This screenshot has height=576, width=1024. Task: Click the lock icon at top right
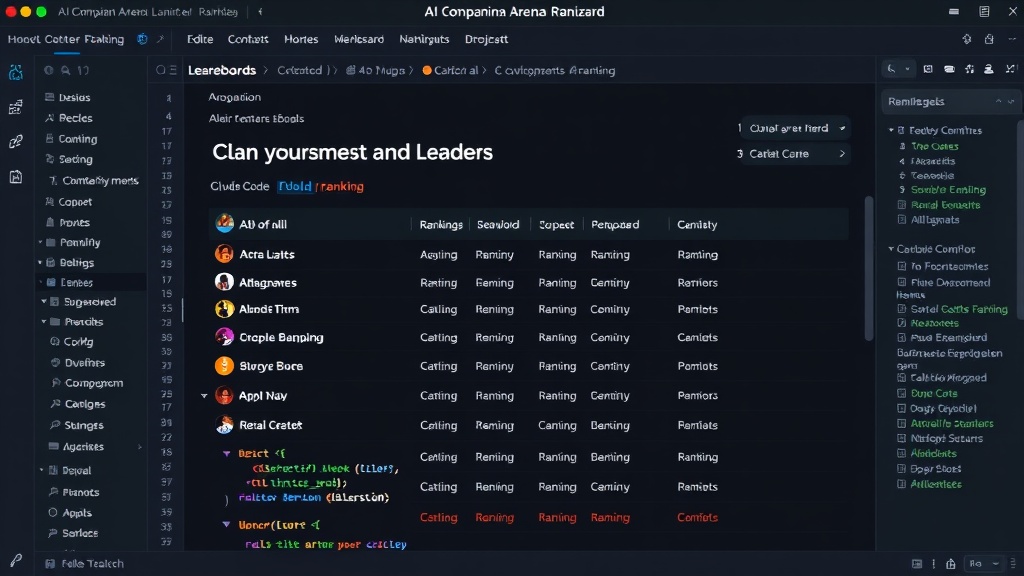[989, 39]
